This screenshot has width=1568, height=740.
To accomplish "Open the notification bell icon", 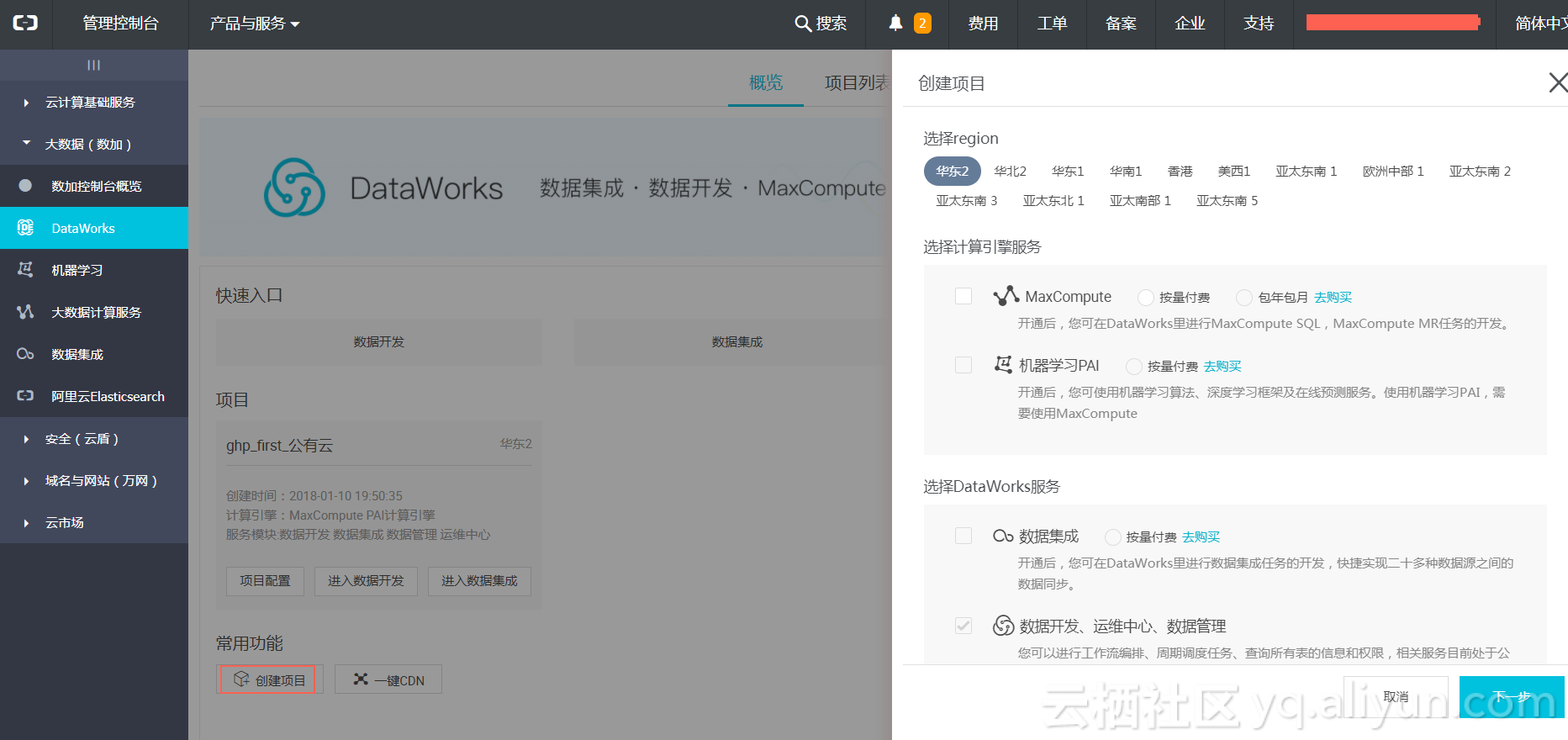I will (896, 23).
